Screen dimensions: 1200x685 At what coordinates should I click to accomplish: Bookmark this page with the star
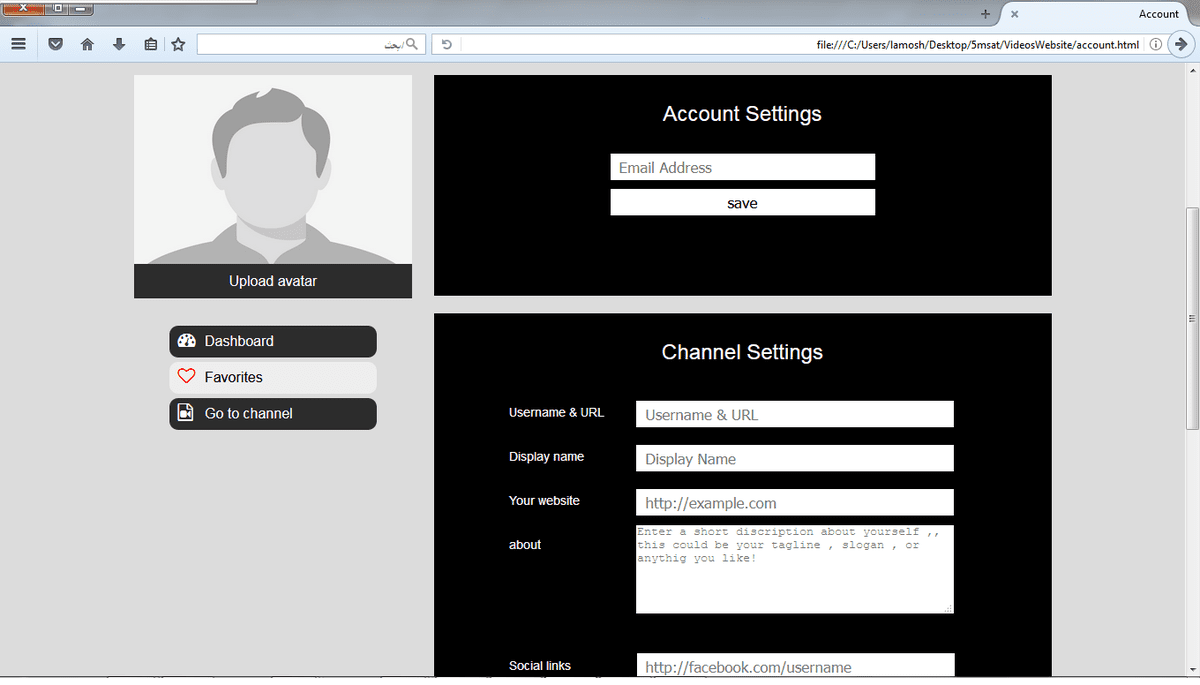178,44
